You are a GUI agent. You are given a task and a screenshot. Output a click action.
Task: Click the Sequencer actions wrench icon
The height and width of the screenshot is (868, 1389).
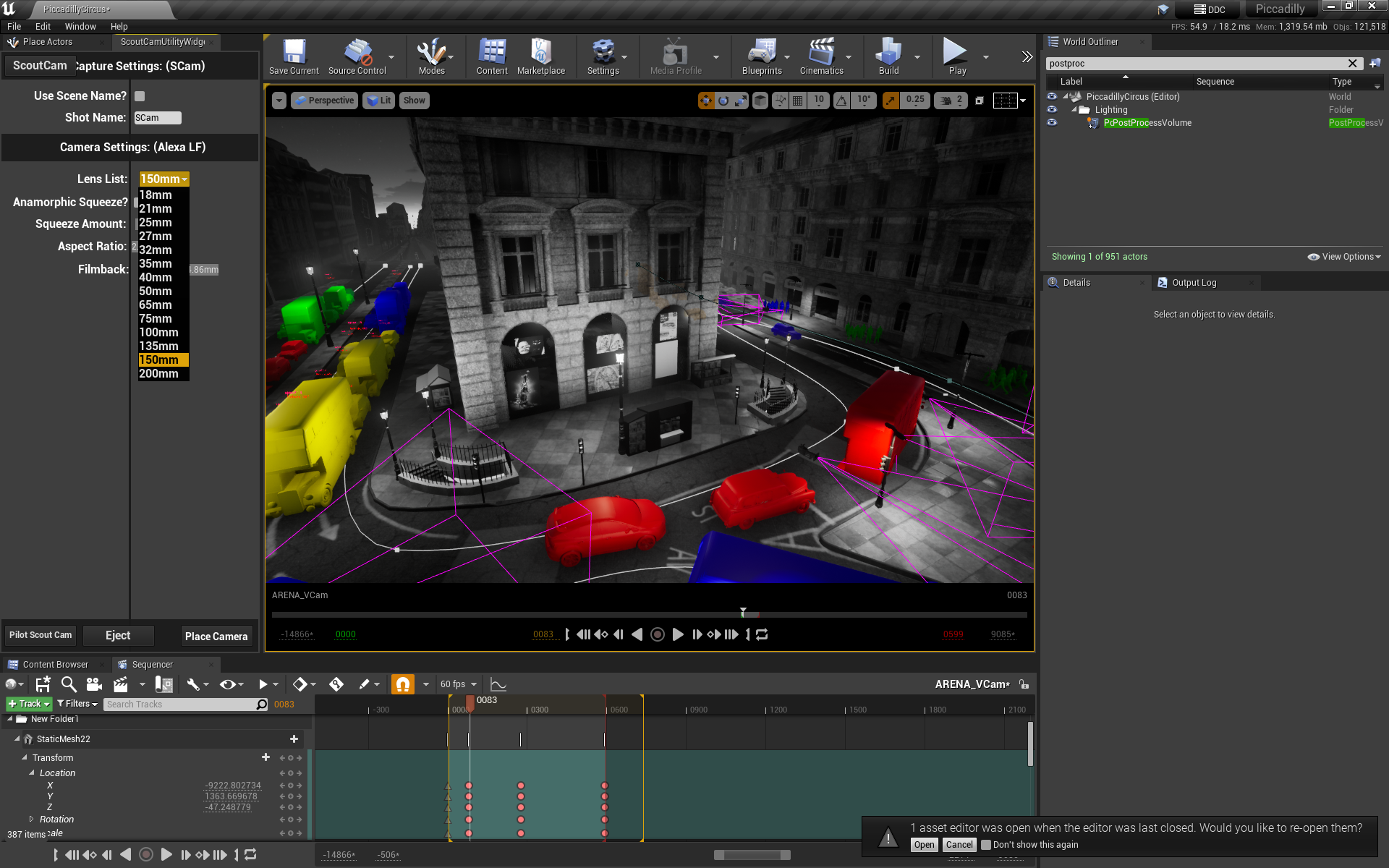coord(192,684)
